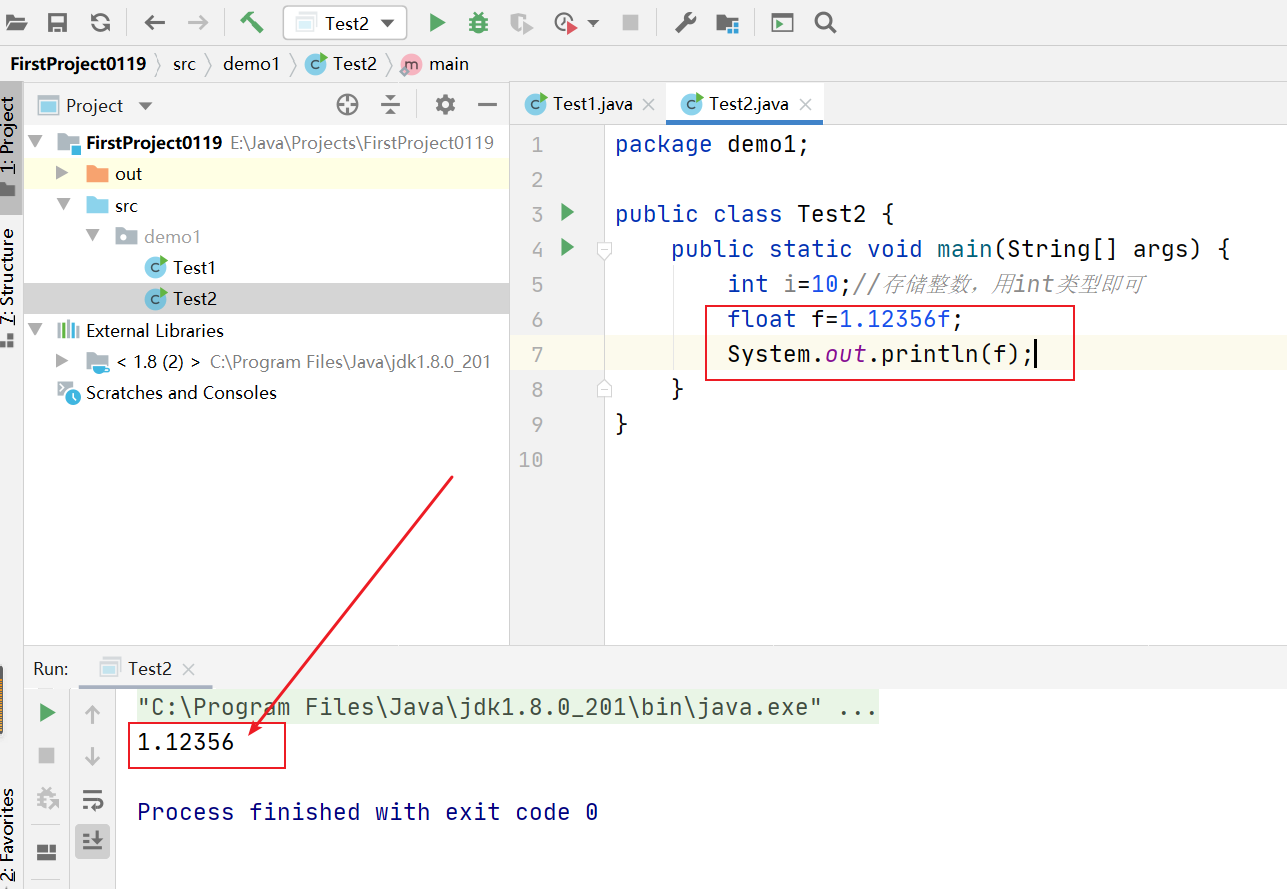
Task: Click the Test2 class breadcrumb
Action: tap(342, 64)
